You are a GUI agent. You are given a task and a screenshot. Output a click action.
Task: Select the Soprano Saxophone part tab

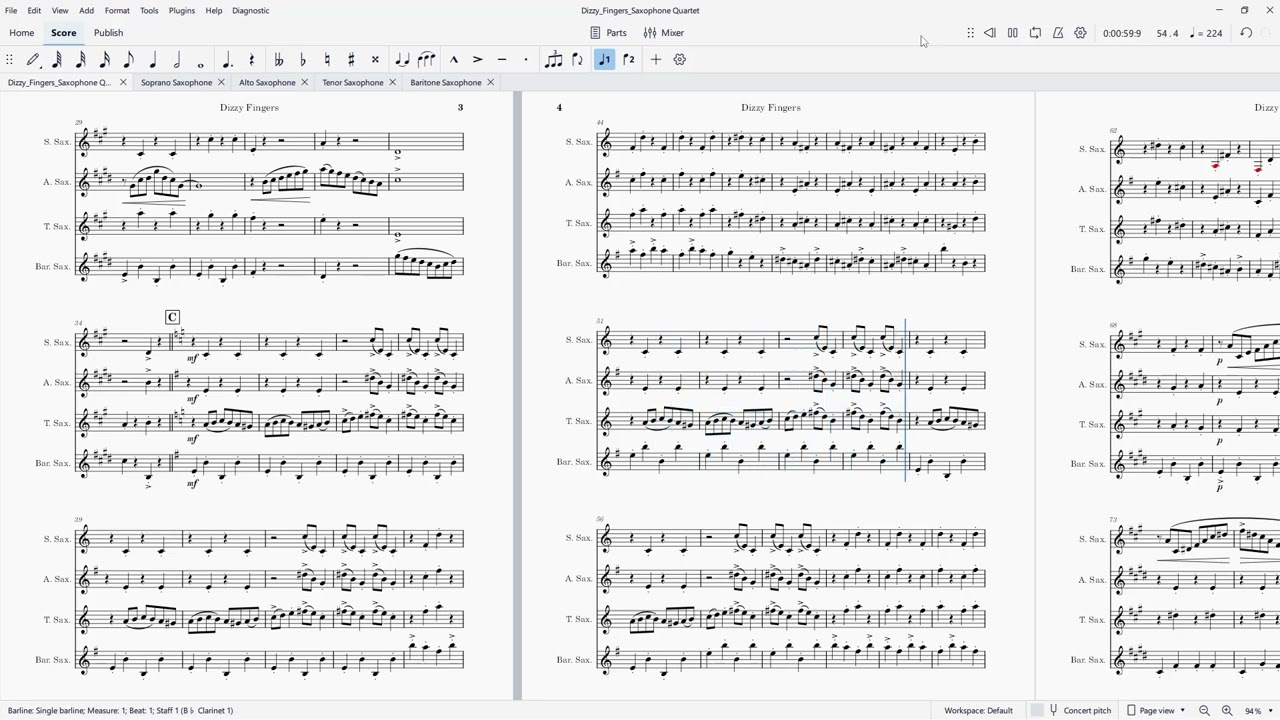[x=176, y=83]
